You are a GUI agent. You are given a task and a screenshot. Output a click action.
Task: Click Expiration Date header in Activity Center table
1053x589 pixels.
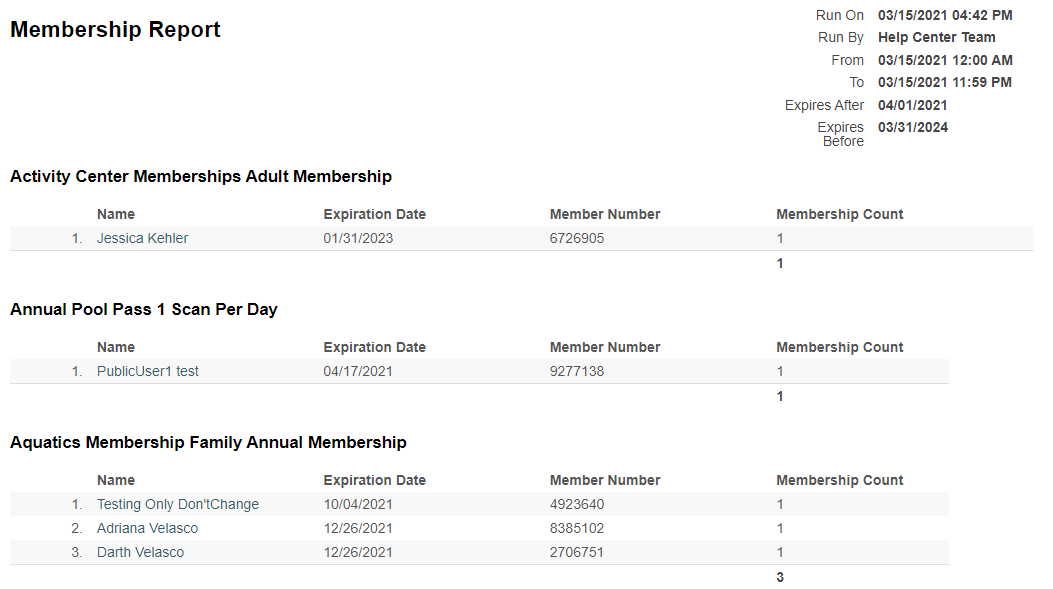(375, 214)
